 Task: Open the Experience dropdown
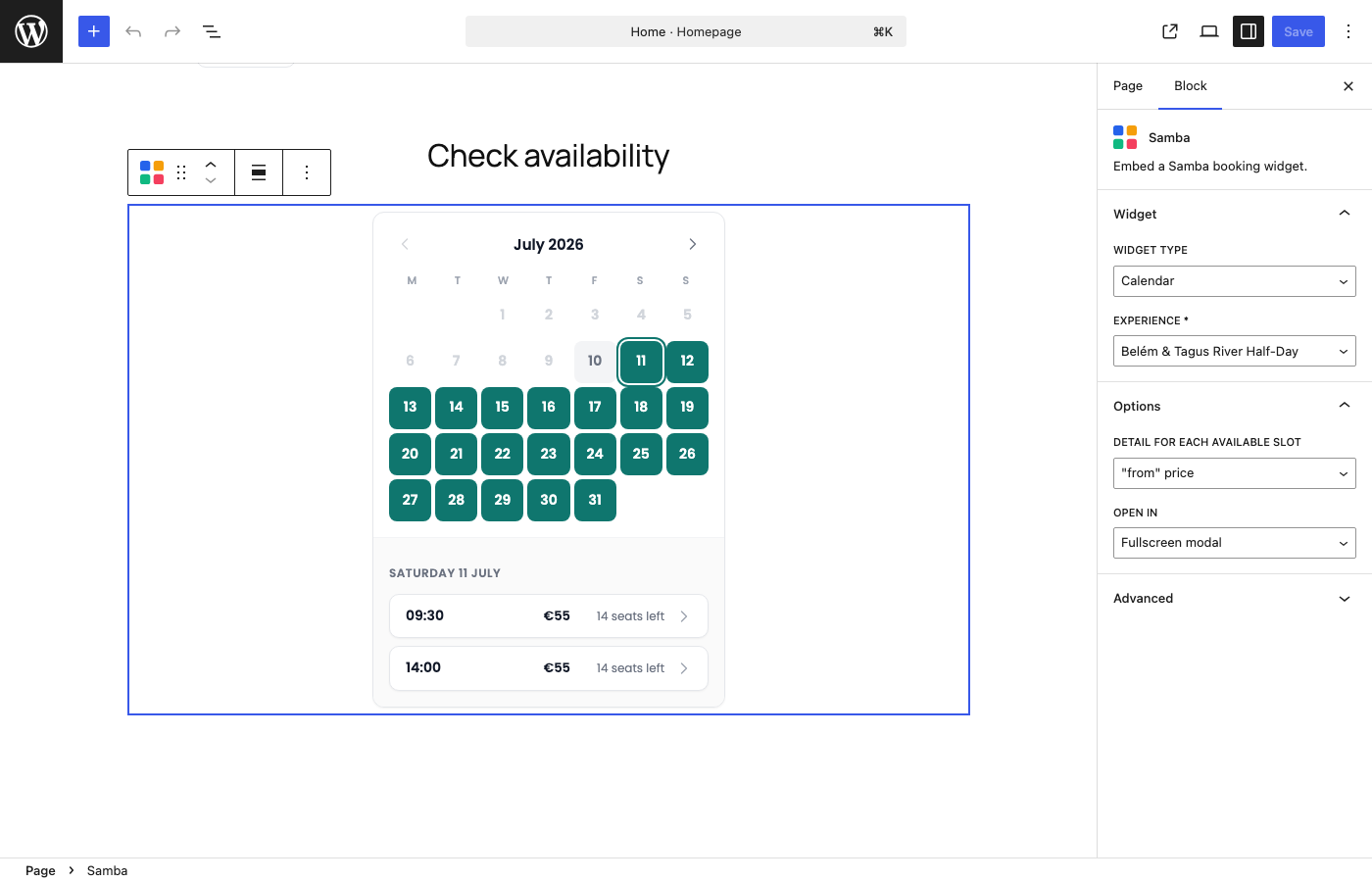coord(1235,351)
